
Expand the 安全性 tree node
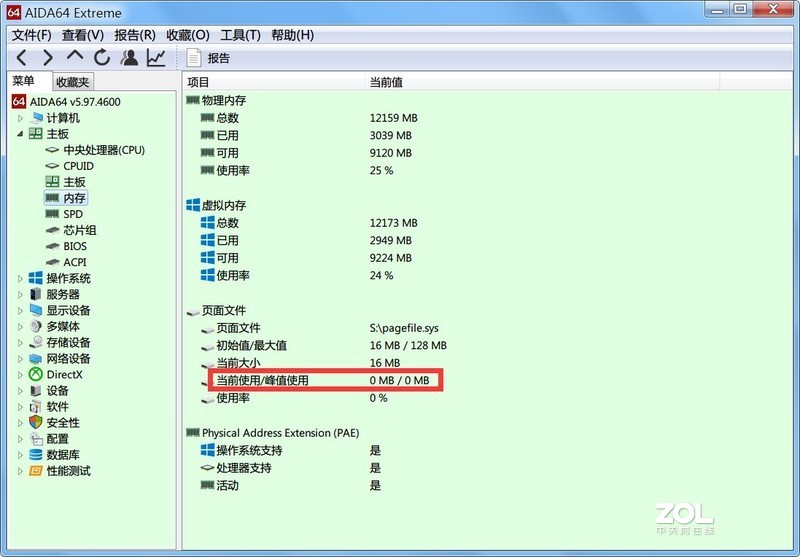(x=20, y=423)
